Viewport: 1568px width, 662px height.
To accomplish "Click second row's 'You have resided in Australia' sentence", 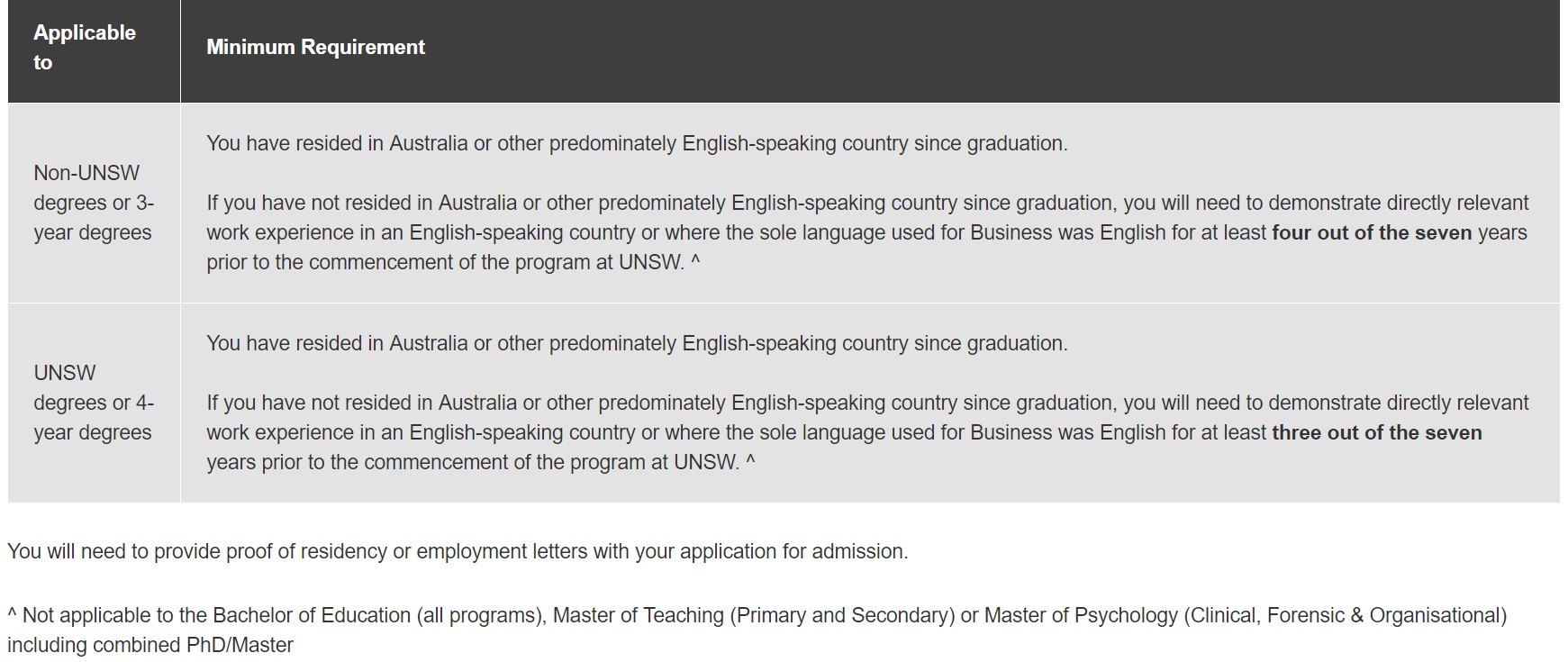I will coord(637,343).
